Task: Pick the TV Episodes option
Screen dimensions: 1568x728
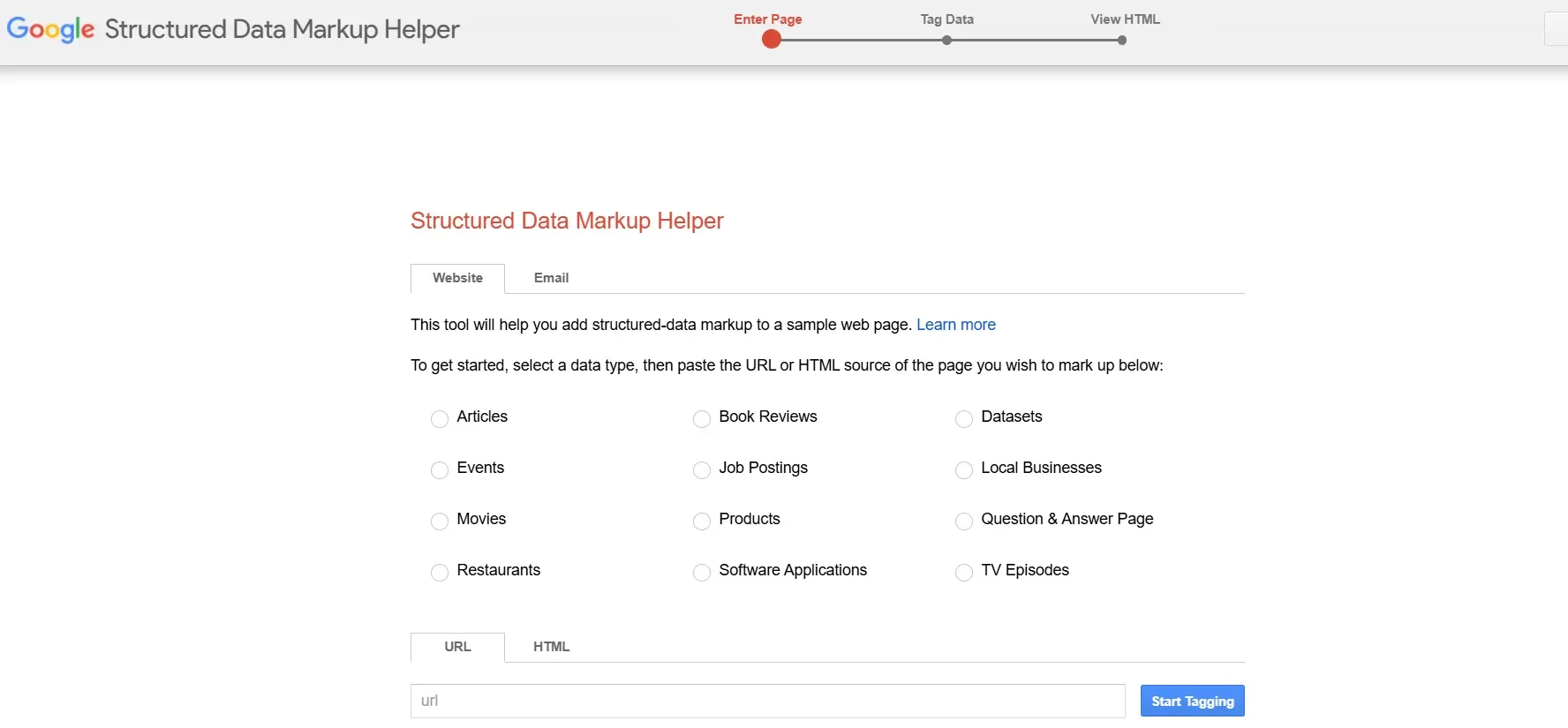Action: 964,573
